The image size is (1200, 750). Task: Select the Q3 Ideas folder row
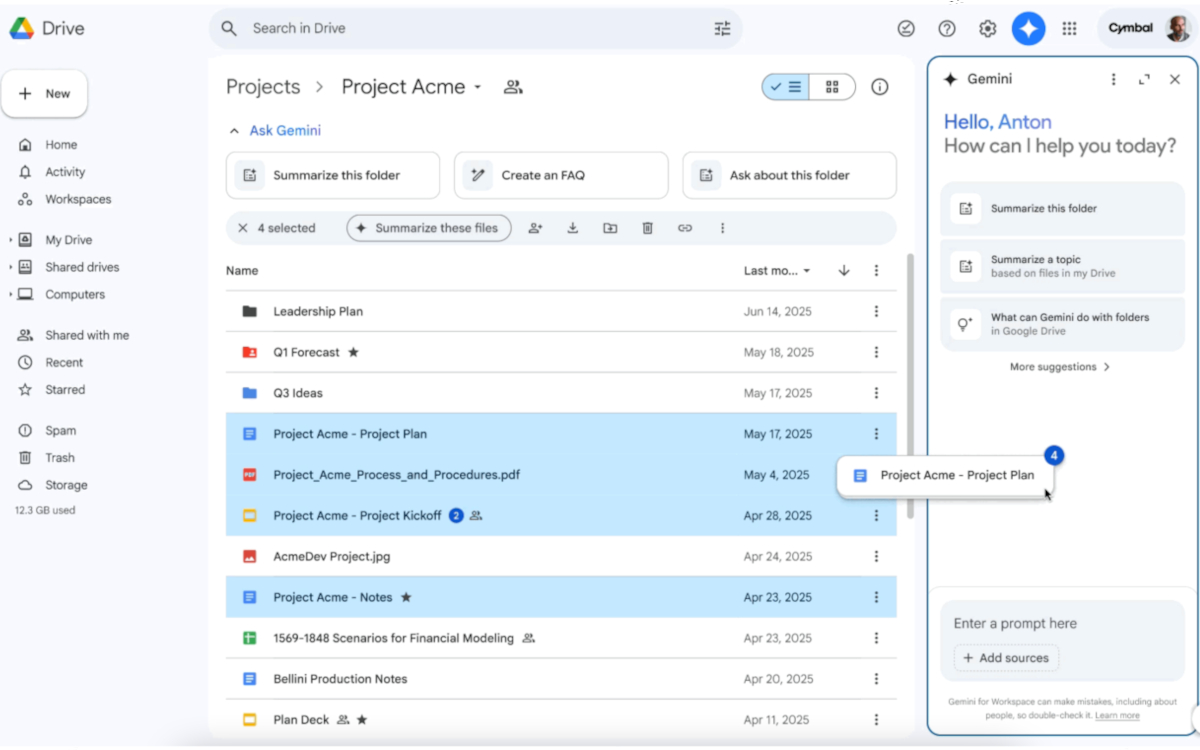click(561, 393)
